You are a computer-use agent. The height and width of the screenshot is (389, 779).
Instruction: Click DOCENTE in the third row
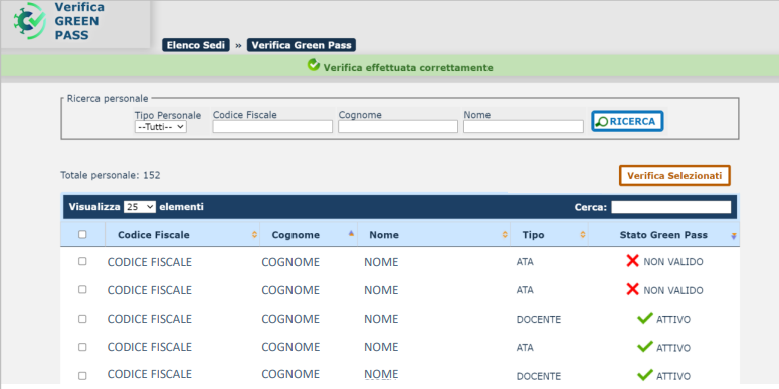click(x=539, y=319)
